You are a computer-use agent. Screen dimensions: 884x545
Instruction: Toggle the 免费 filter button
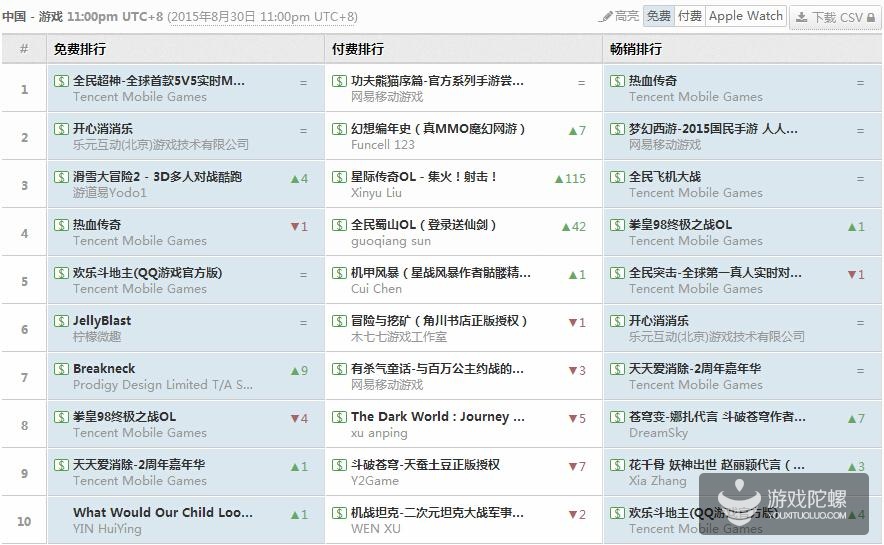[x=658, y=16]
